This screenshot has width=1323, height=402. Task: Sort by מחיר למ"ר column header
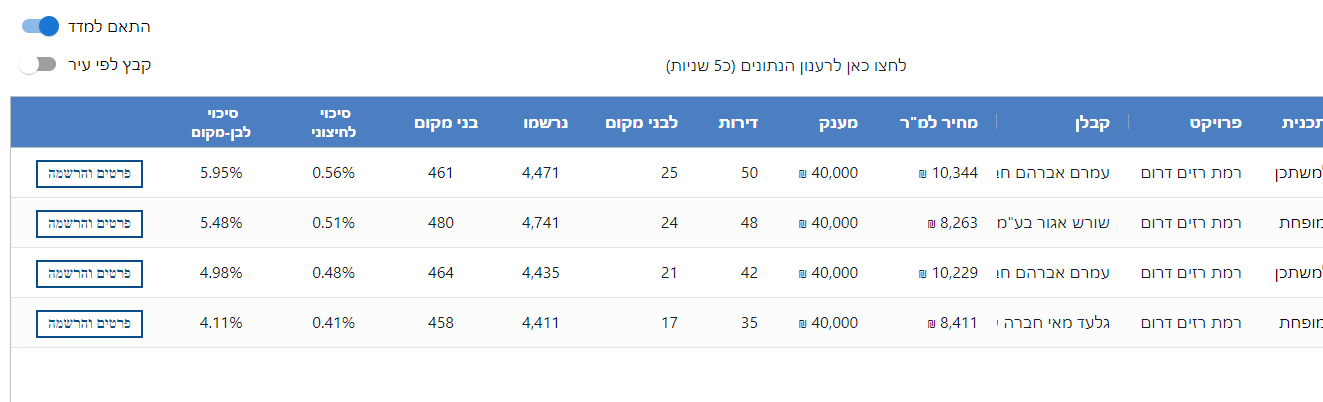point(944,123)
